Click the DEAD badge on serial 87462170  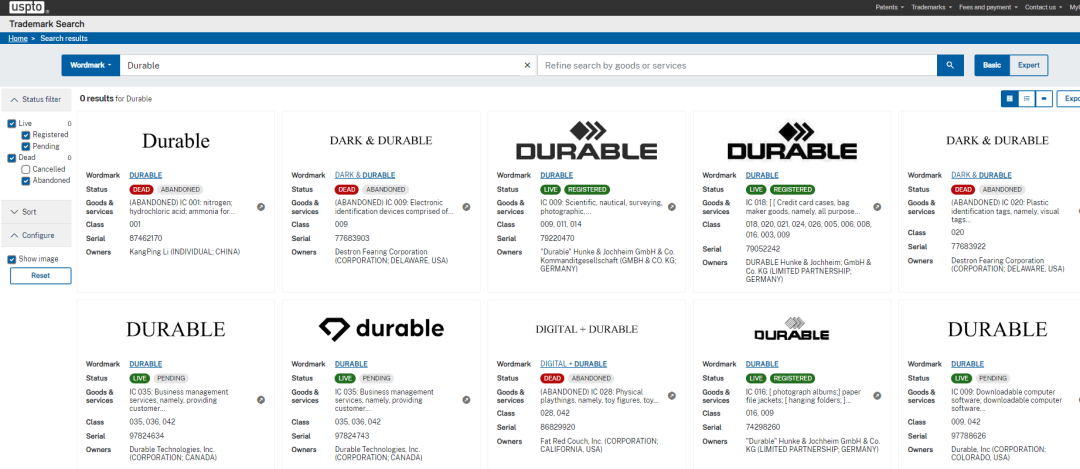point(141,189)
